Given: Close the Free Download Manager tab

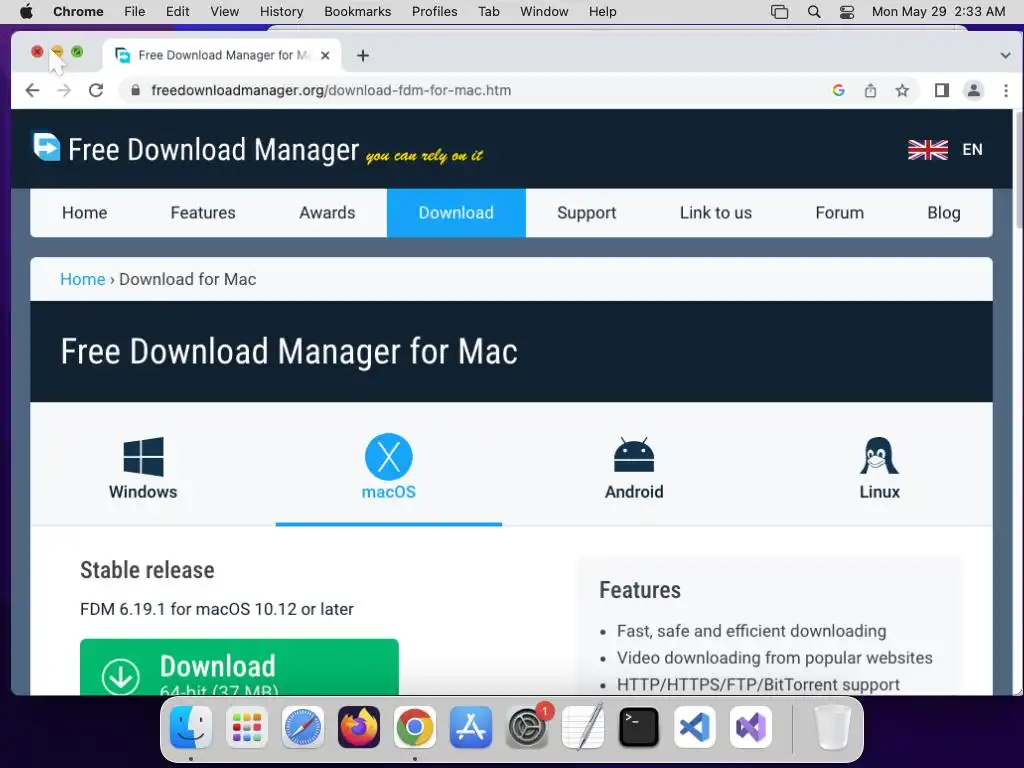Looking at the screenshot, I should pos(325,56).
